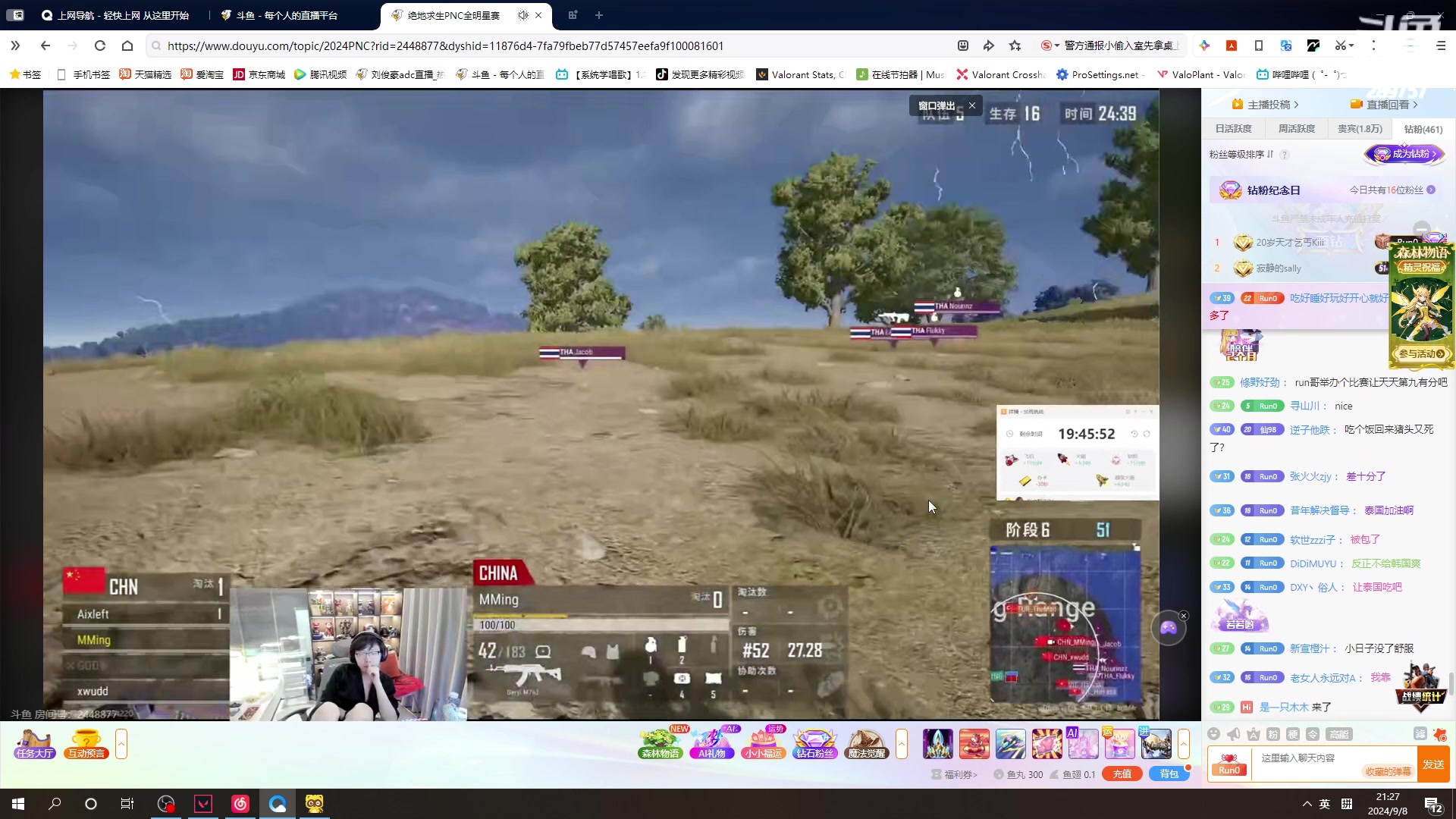Open the browser main hamburger menu
1456x819 pixels.
1441,45
